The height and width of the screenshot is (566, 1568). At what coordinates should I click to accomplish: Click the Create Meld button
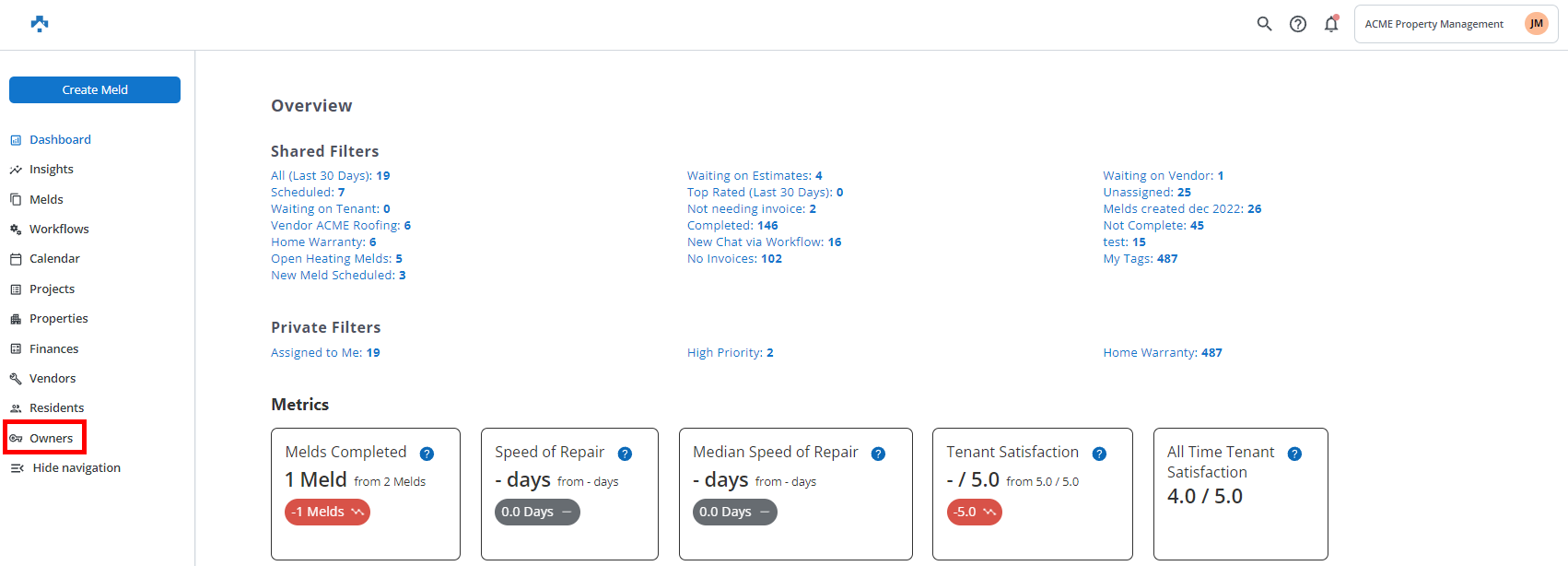95,89
